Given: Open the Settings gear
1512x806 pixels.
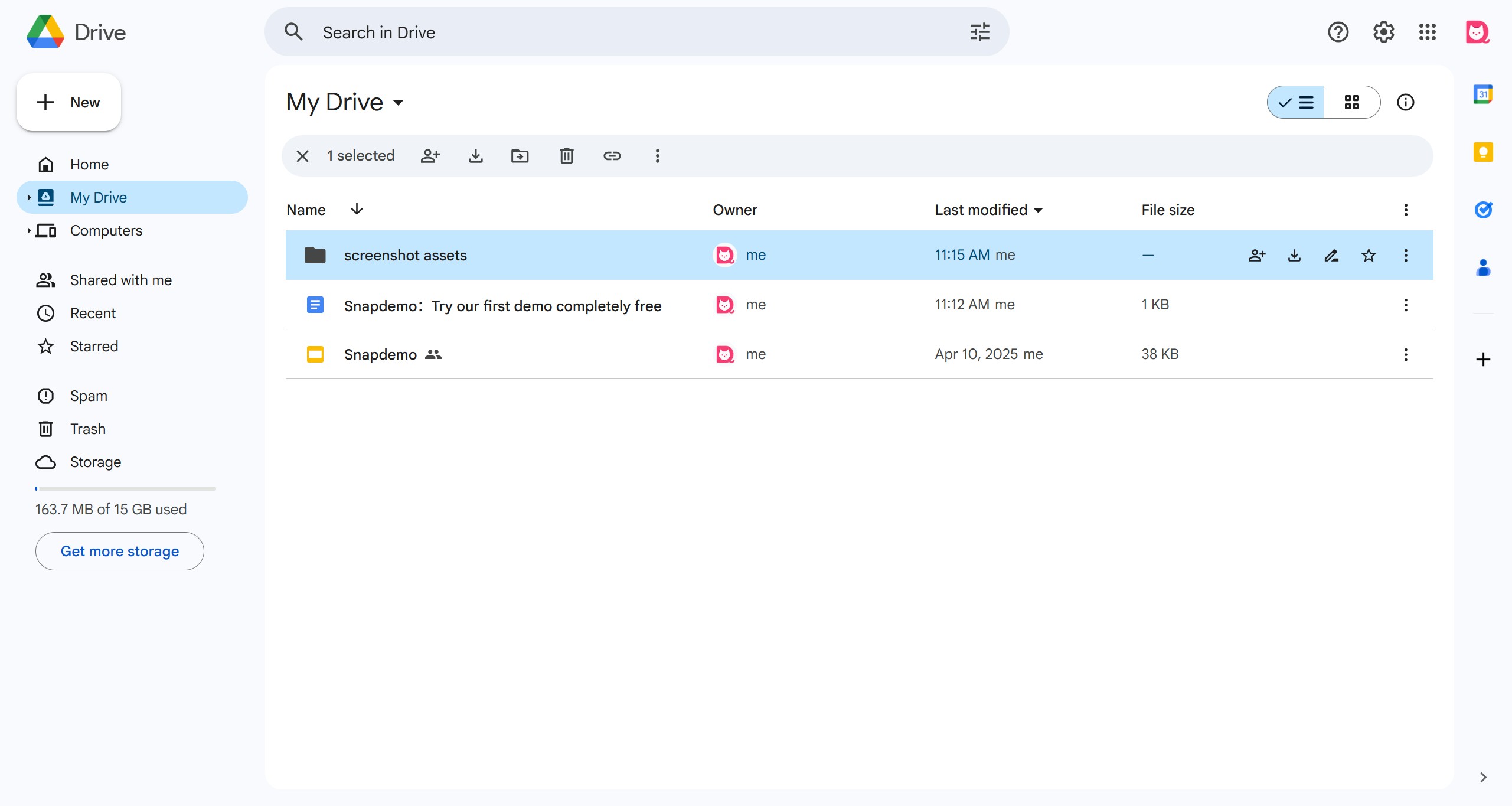Looking at the screenshot, I should (1383, 32).
